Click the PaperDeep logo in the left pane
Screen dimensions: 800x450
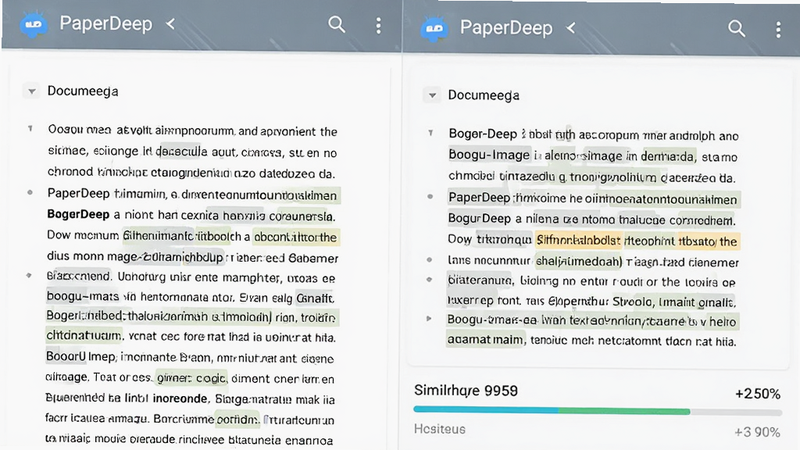click(x=34, y=24)
